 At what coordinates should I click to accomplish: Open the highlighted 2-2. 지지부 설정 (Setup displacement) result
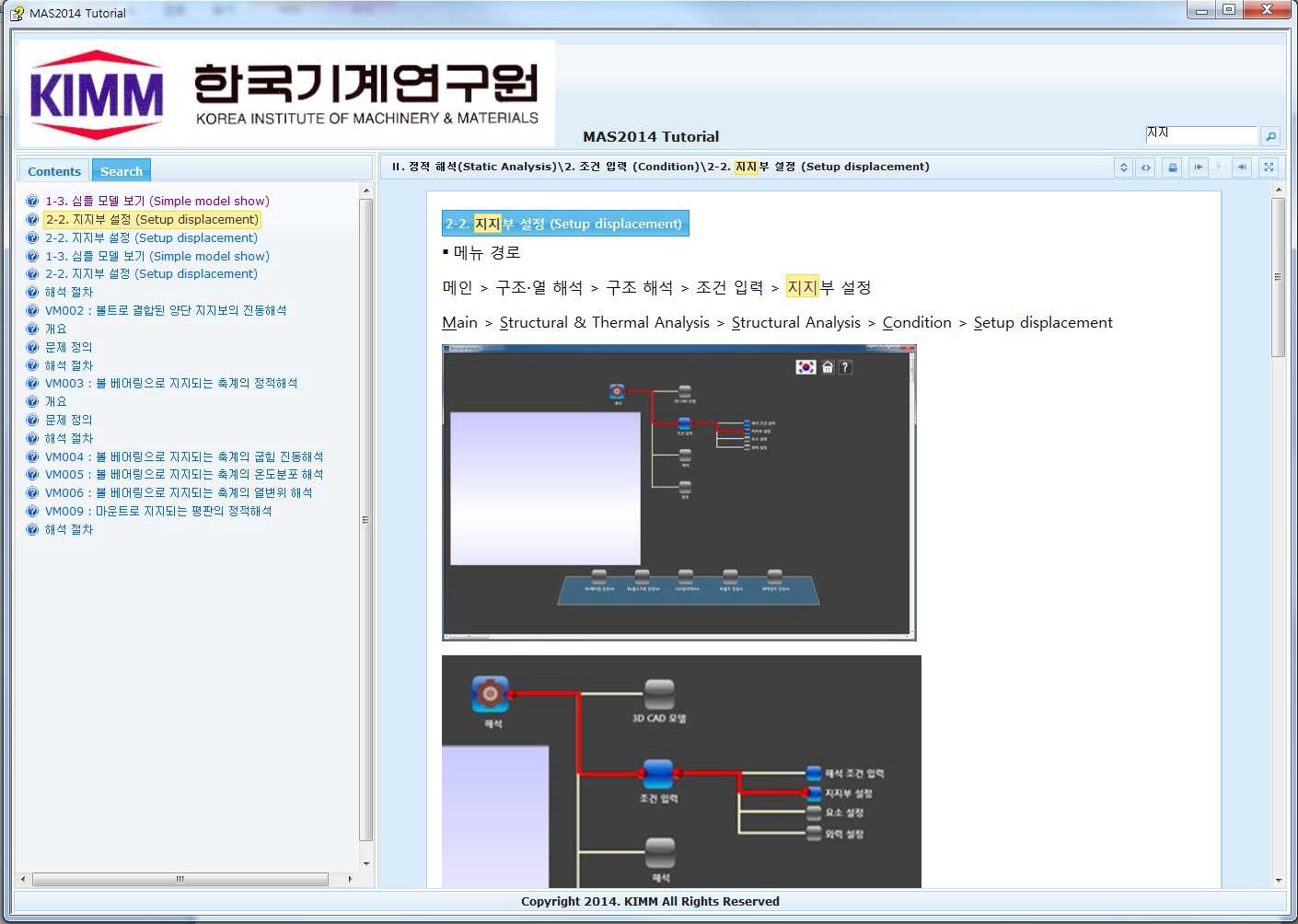(152, 219)
